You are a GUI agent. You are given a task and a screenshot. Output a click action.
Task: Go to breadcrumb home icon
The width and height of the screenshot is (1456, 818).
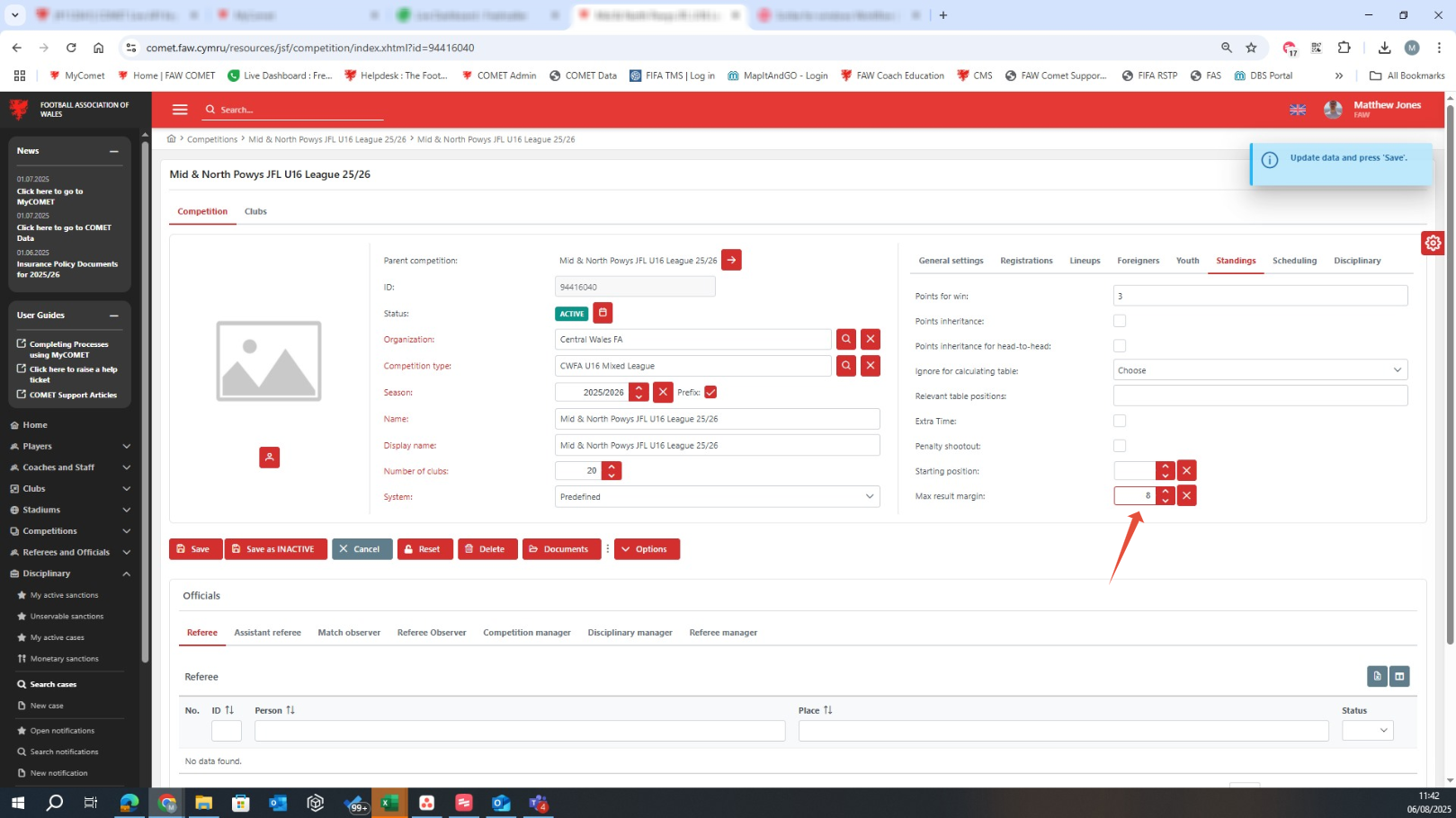tap(171, 139)
